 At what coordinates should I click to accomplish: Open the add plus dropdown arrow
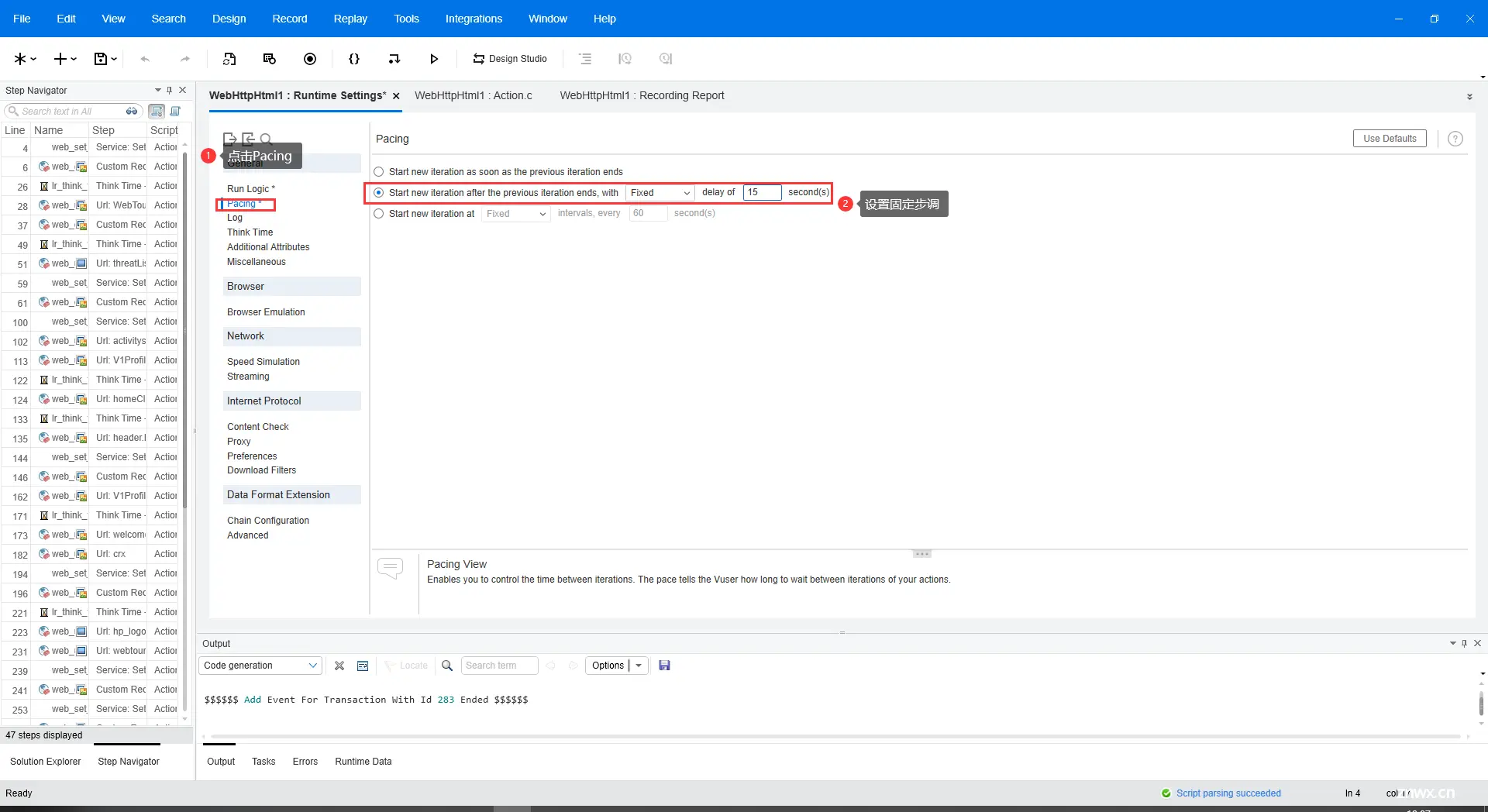[x=74, y=59]
